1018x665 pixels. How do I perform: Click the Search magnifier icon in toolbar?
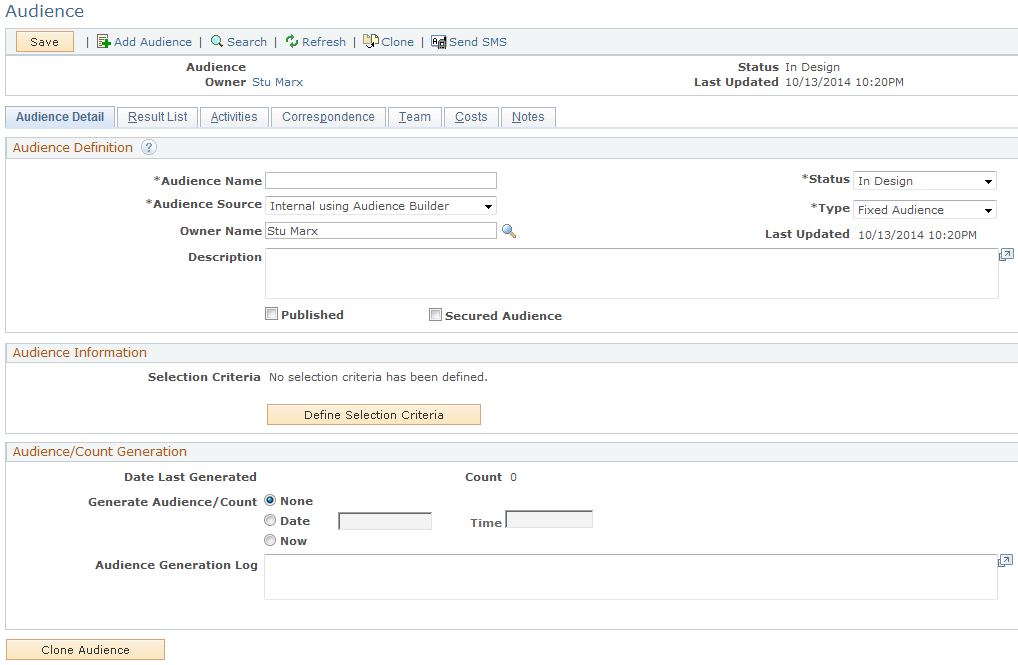click(x=217, y=41)
